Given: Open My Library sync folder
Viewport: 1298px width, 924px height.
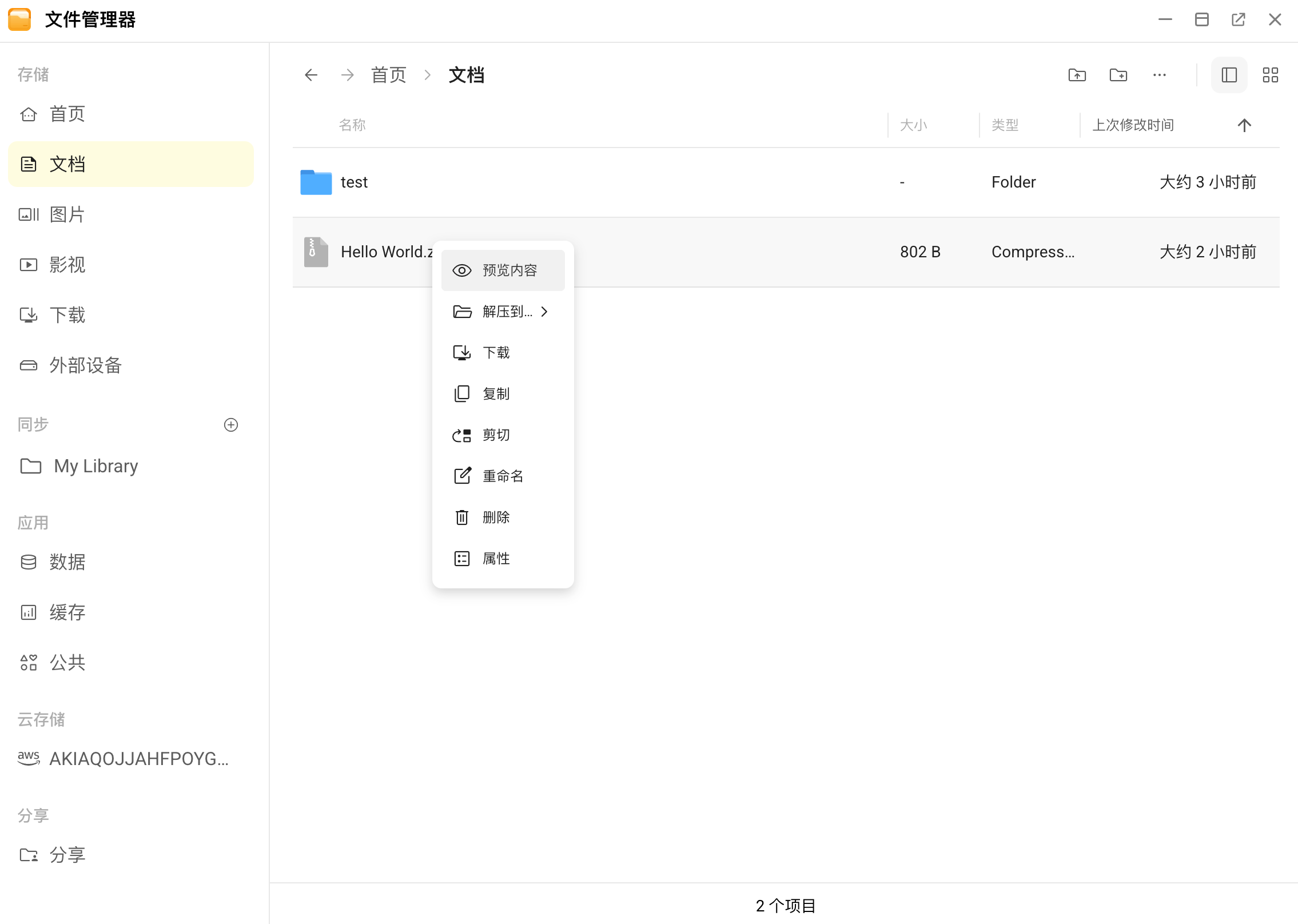Looking at the screenshot, I should pyautogui.click(x=131, y=466).
